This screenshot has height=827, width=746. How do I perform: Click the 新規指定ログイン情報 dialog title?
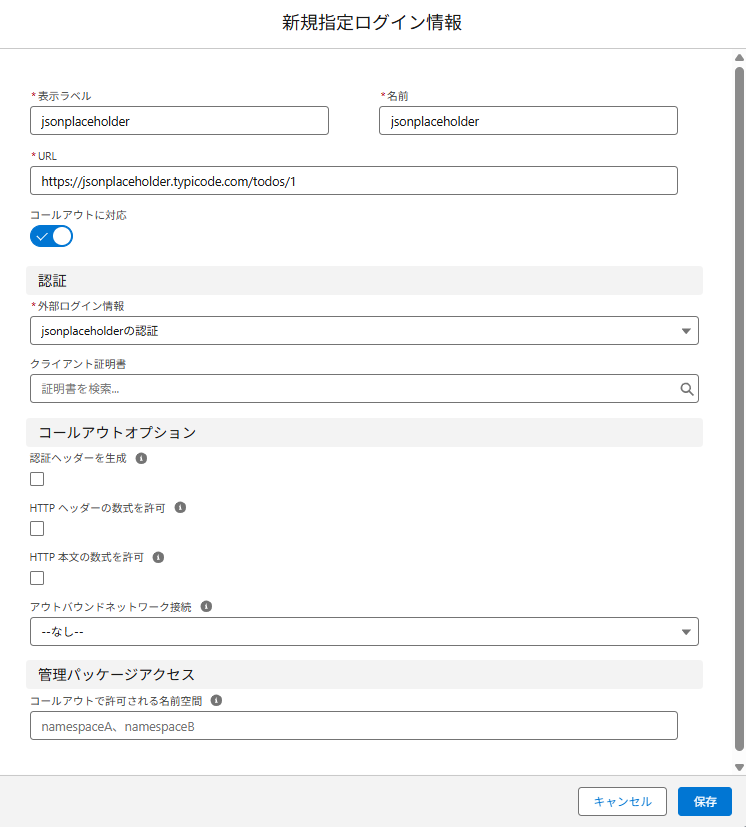(372, 23)
